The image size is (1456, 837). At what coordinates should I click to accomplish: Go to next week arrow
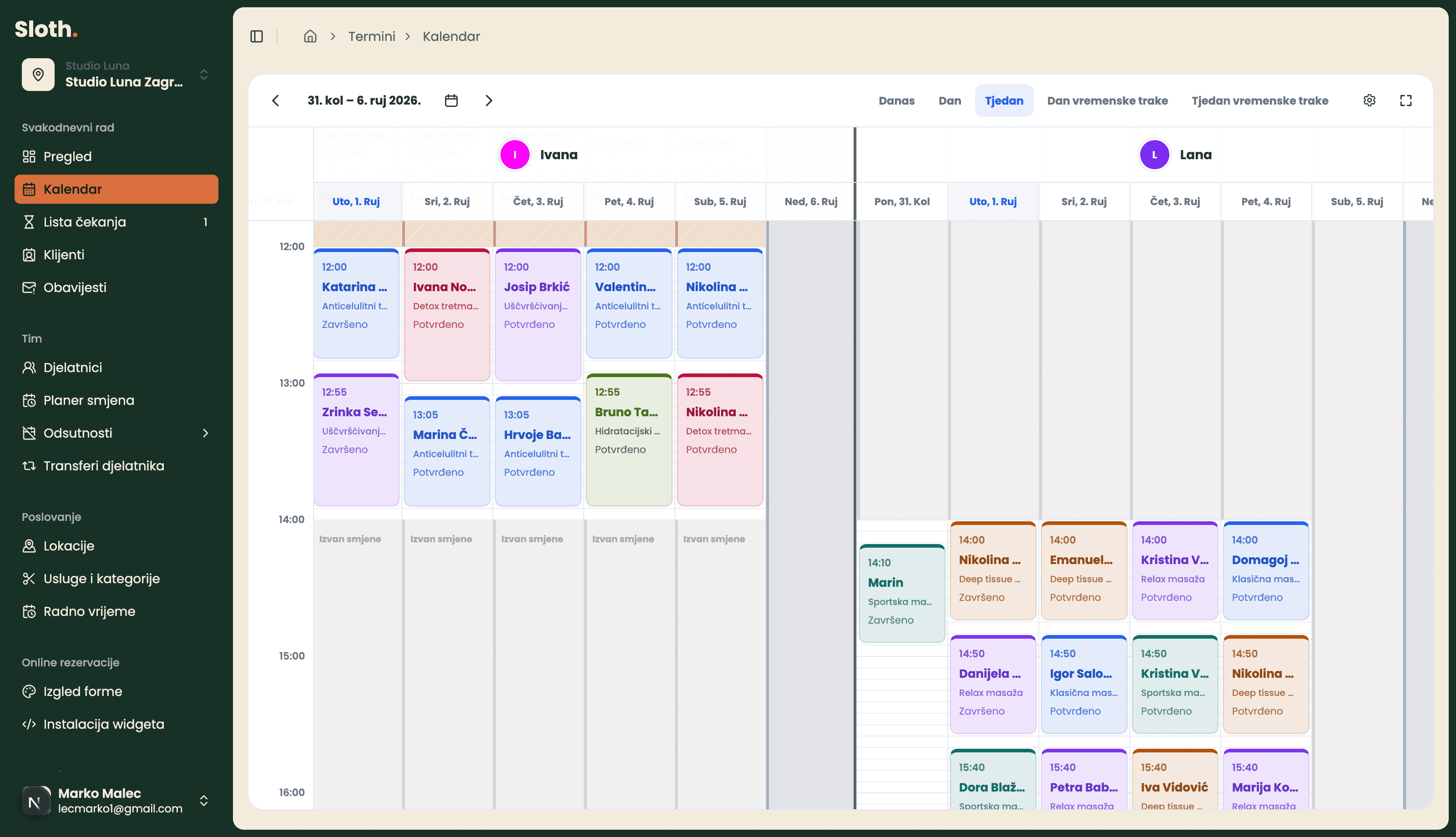489,101
